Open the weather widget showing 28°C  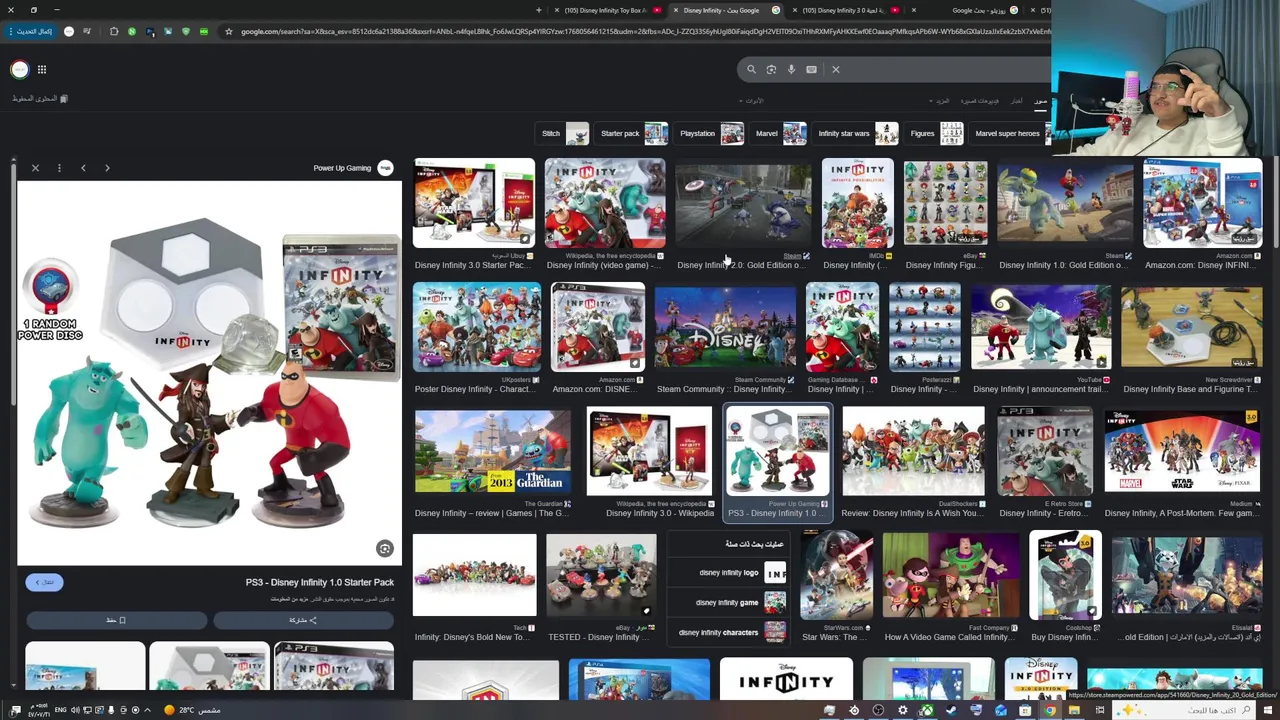coord(193,710)
